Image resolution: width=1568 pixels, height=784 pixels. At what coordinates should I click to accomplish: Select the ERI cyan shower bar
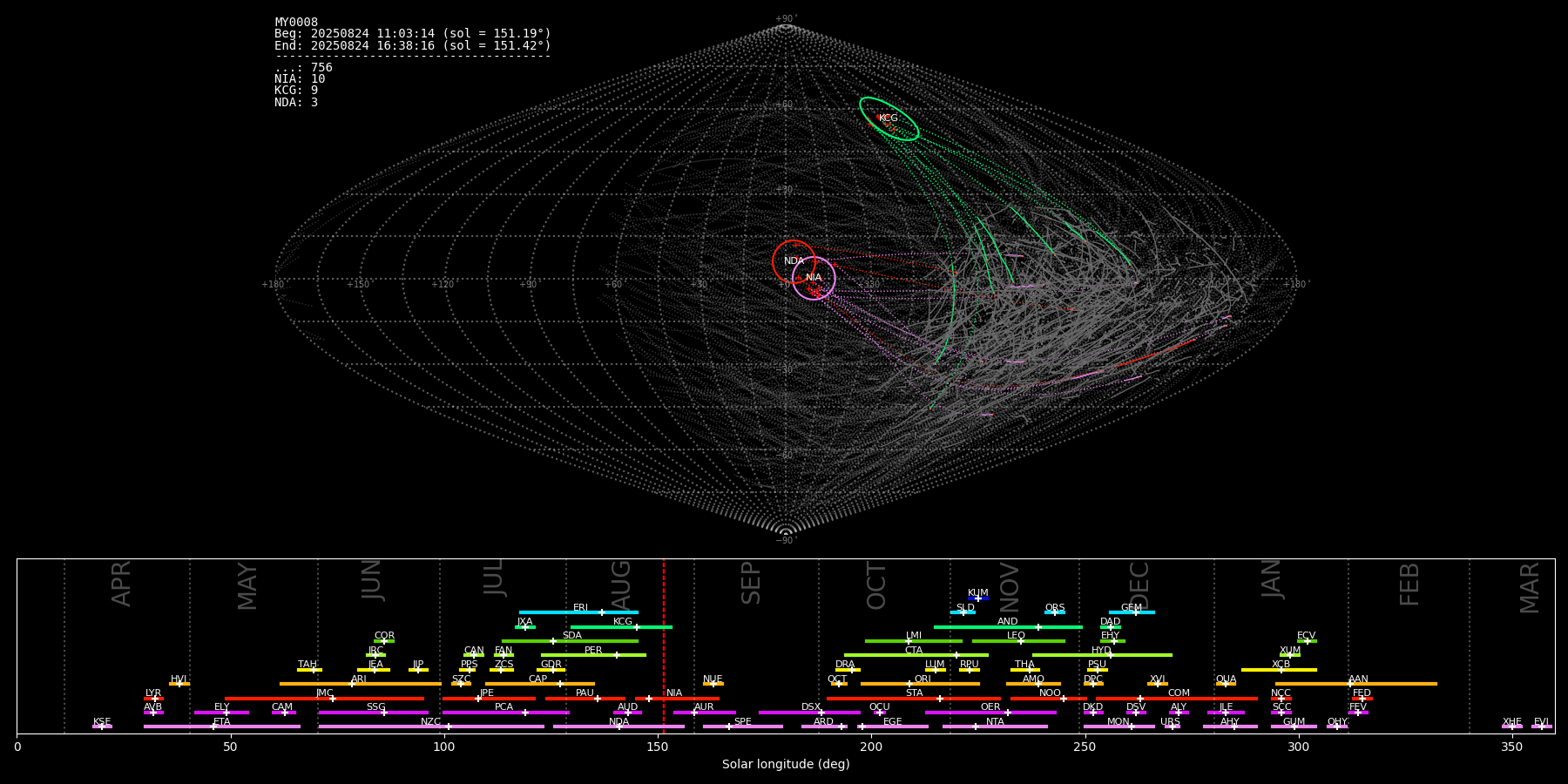(x=578, y=612)
